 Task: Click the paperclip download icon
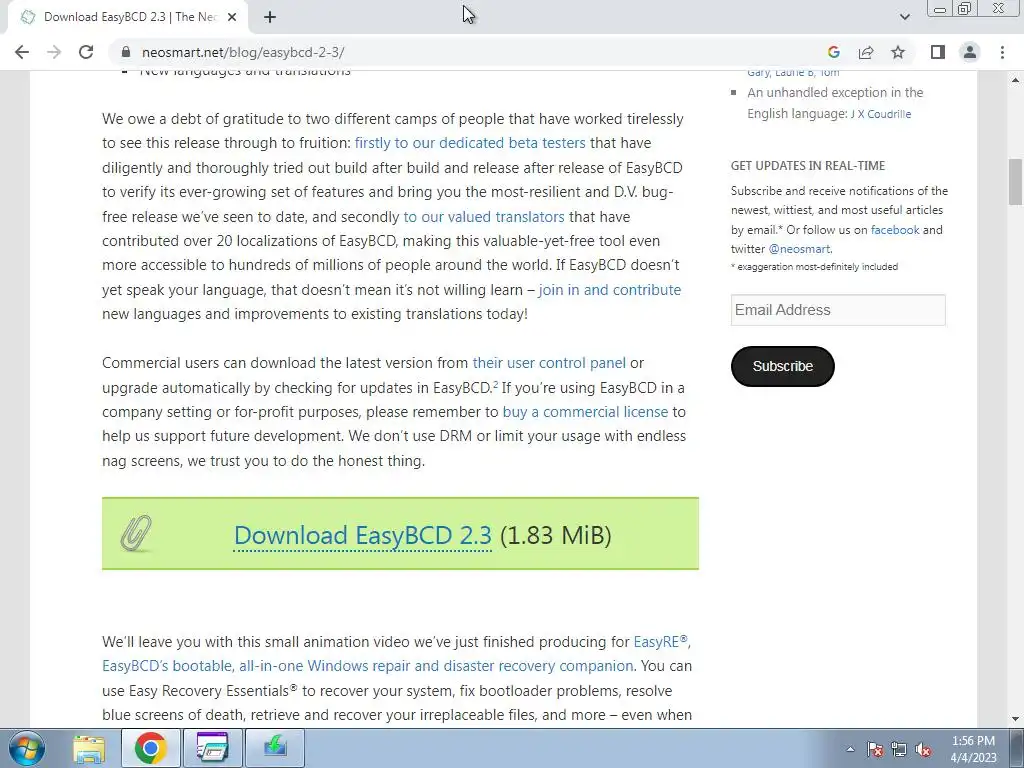tap(136, 533)
